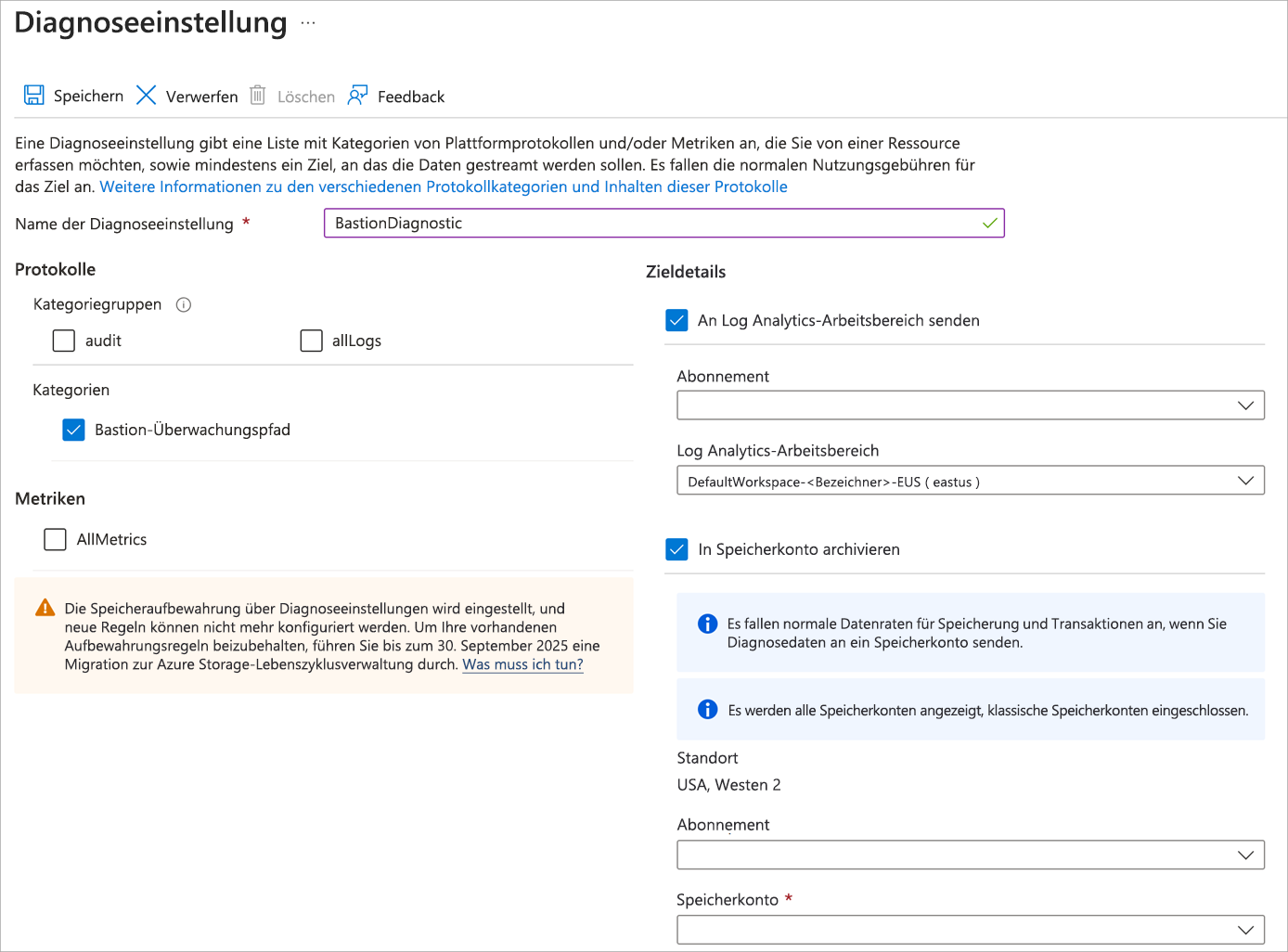Click the Speichern button label
The image size is (1288, 952).
[88, 96]
